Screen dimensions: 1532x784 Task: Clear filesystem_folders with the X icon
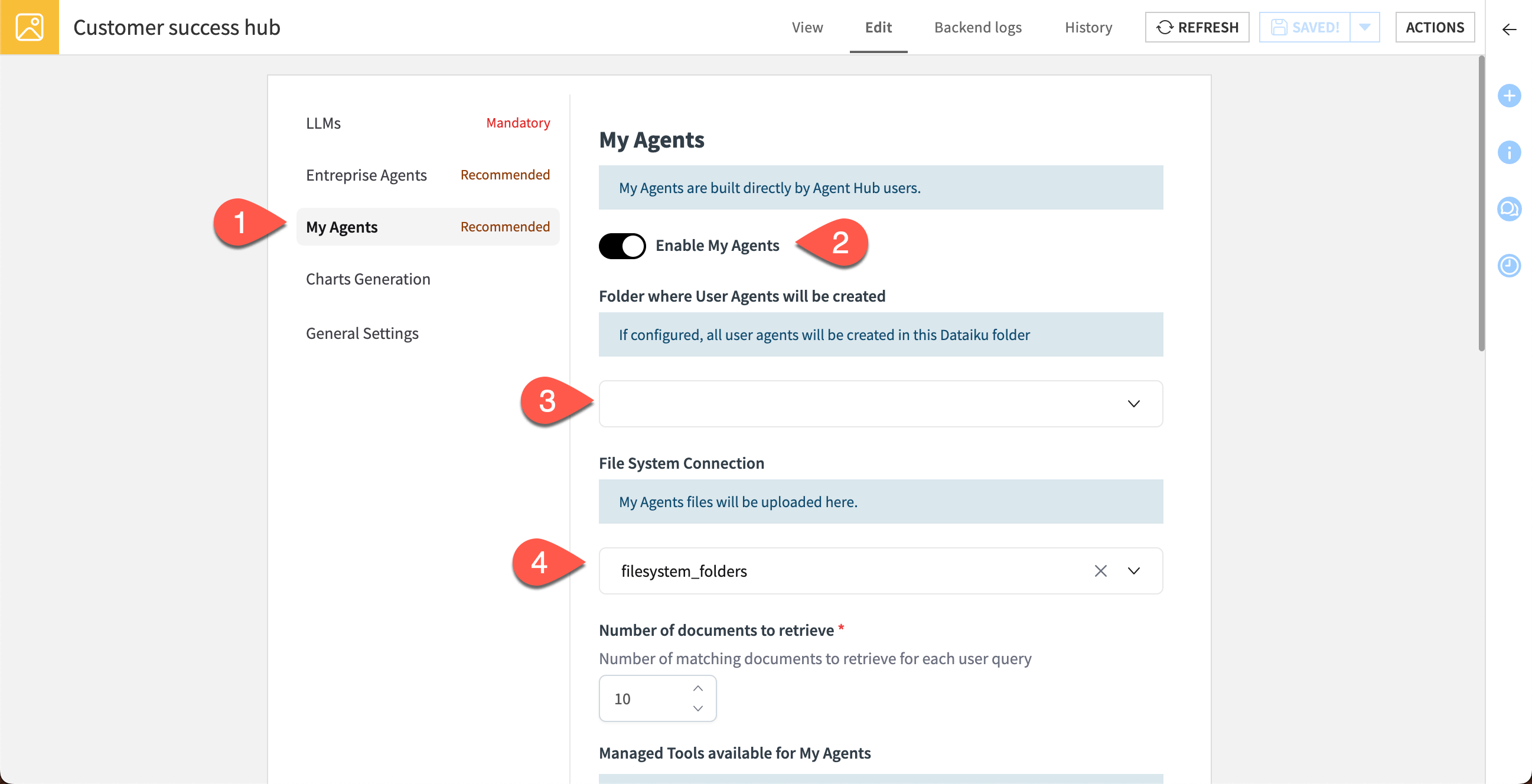(1100, 571)
